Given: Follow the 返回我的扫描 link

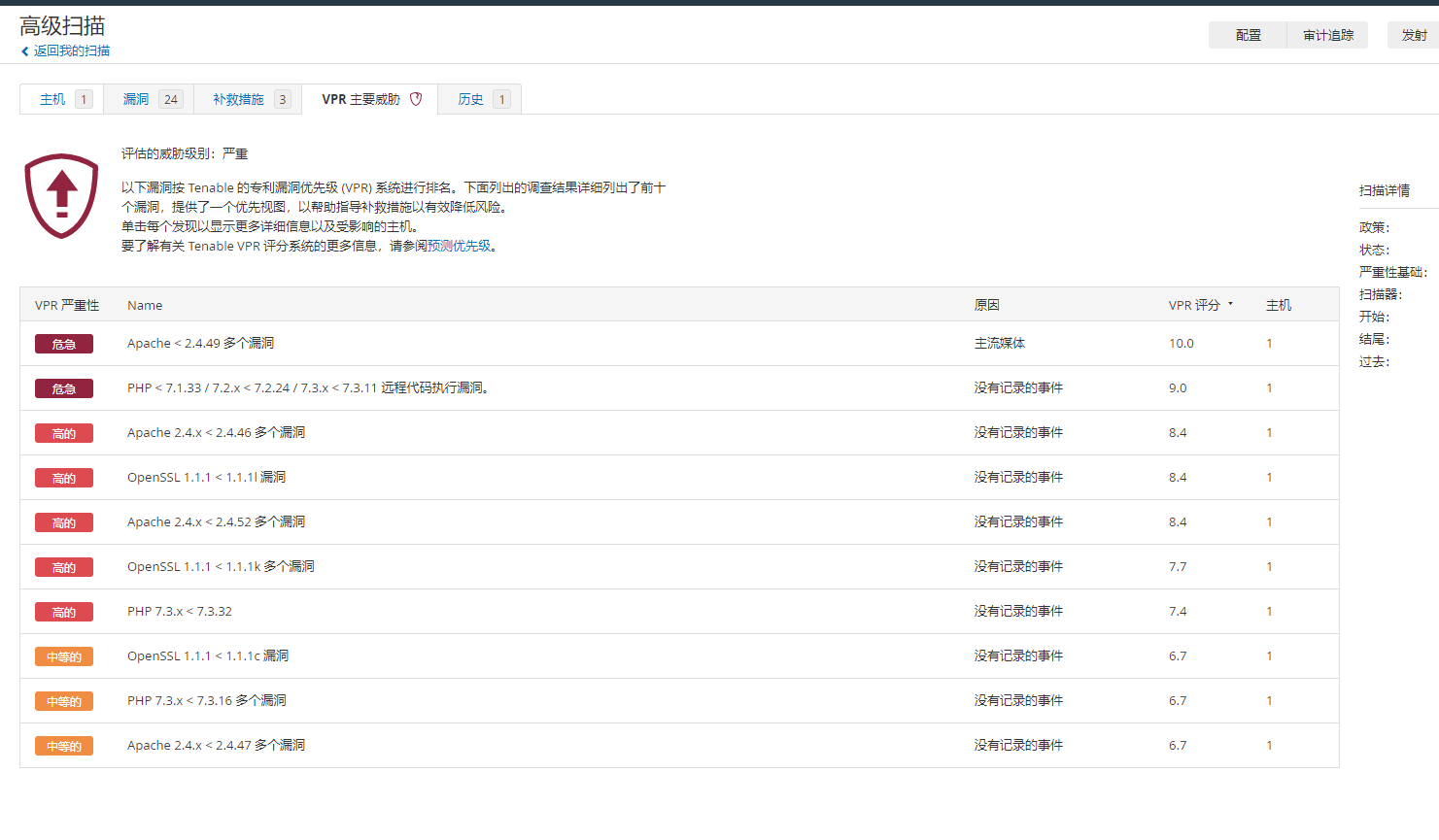Looking at the screenshot, I should (72, 50).
